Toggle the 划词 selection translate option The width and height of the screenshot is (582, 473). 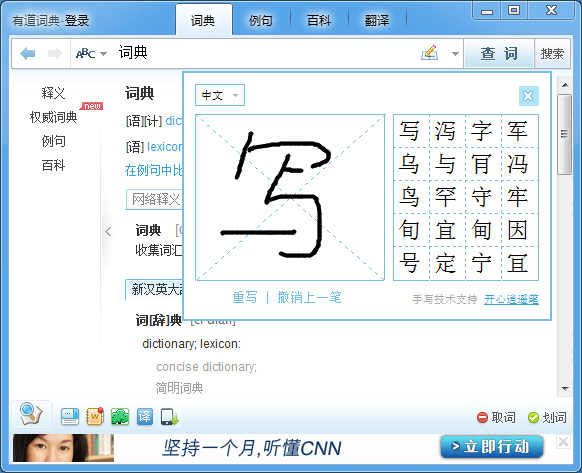click(x=547, y=418)
